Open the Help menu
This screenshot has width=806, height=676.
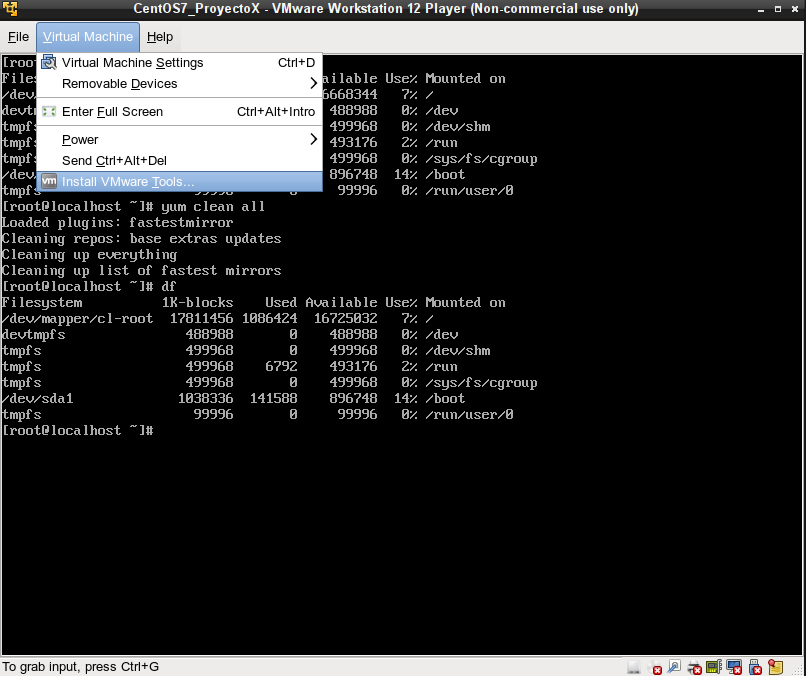tap(160, 37)
